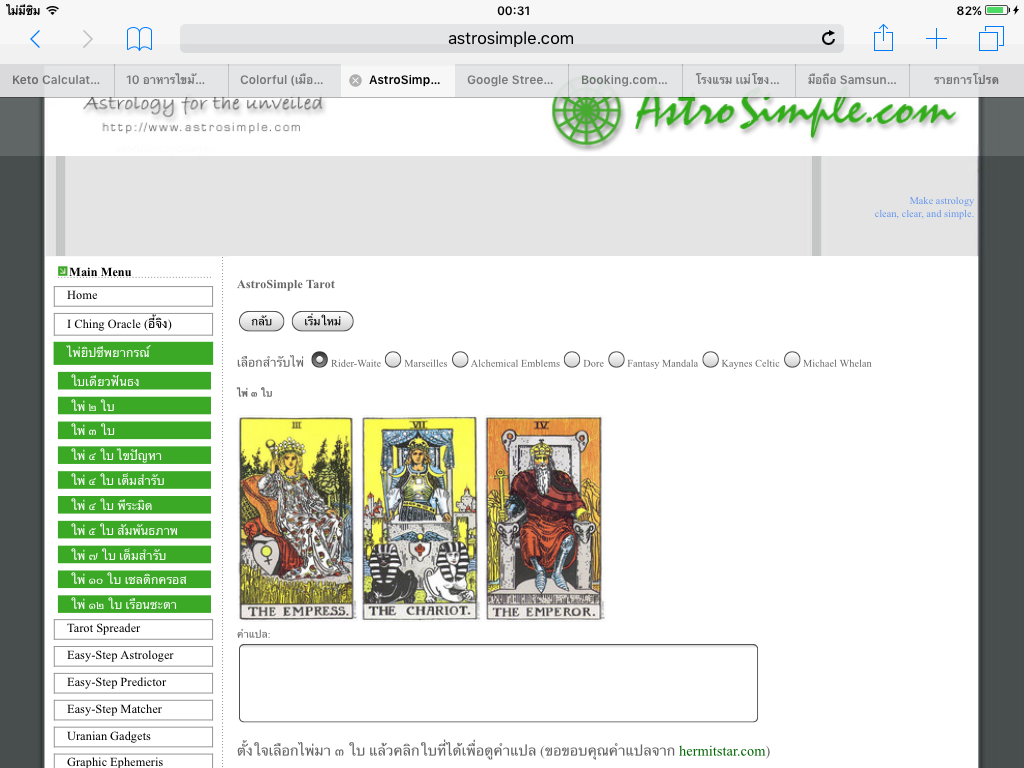Switch to the Keto Calculator tab
The width and height of the screenshot is (1024, 768).
(57, 80)
